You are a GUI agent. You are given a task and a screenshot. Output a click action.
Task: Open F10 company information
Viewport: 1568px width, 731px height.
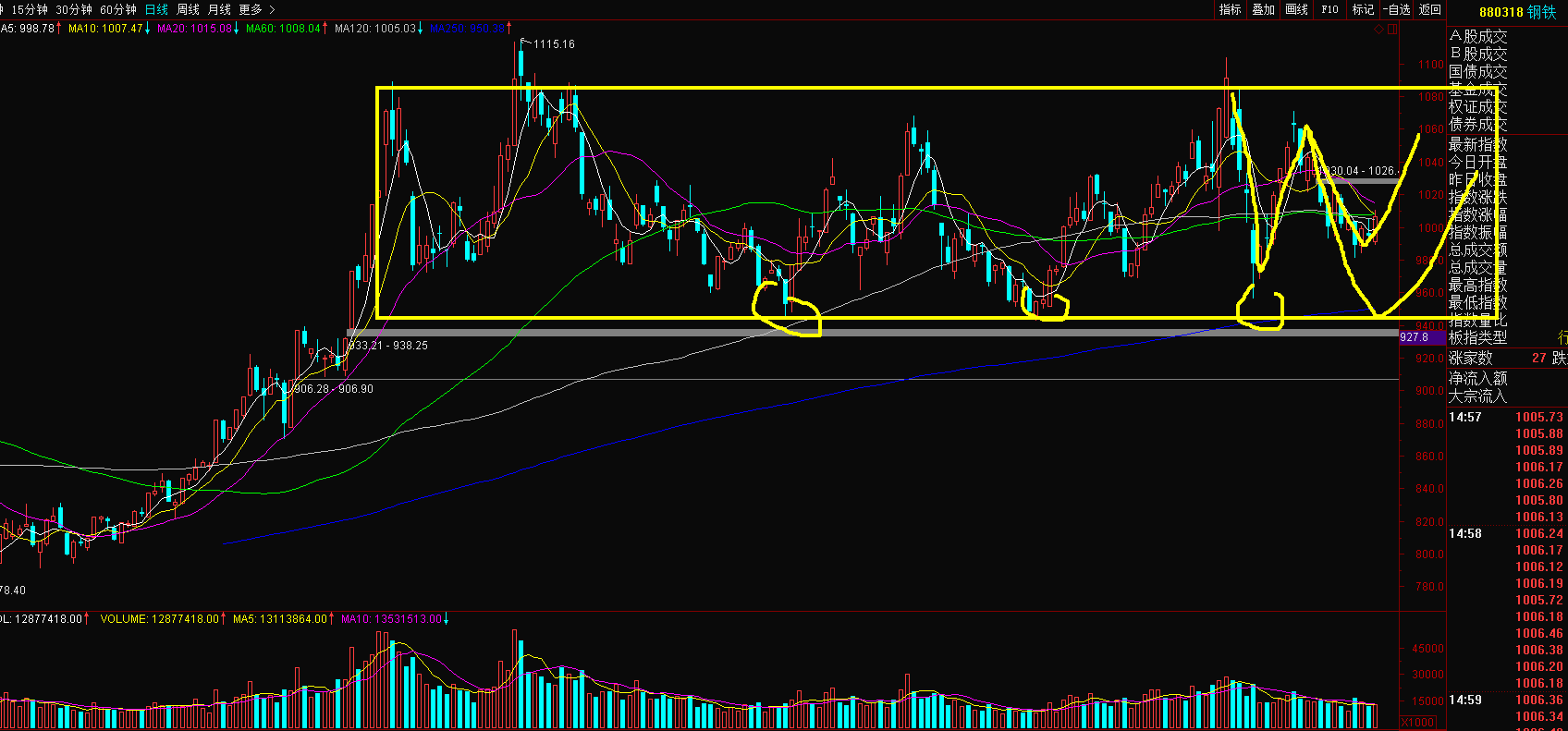[1329, 9]
